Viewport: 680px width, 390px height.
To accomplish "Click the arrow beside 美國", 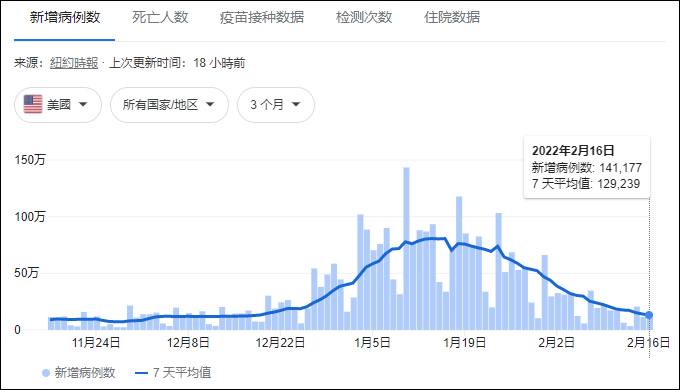I will click(x=83, y=104).
